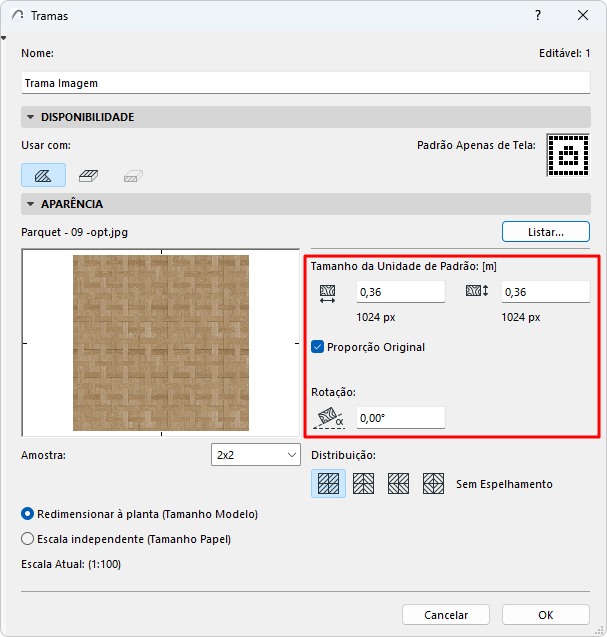Click the Usar com: label

(46, 145)
